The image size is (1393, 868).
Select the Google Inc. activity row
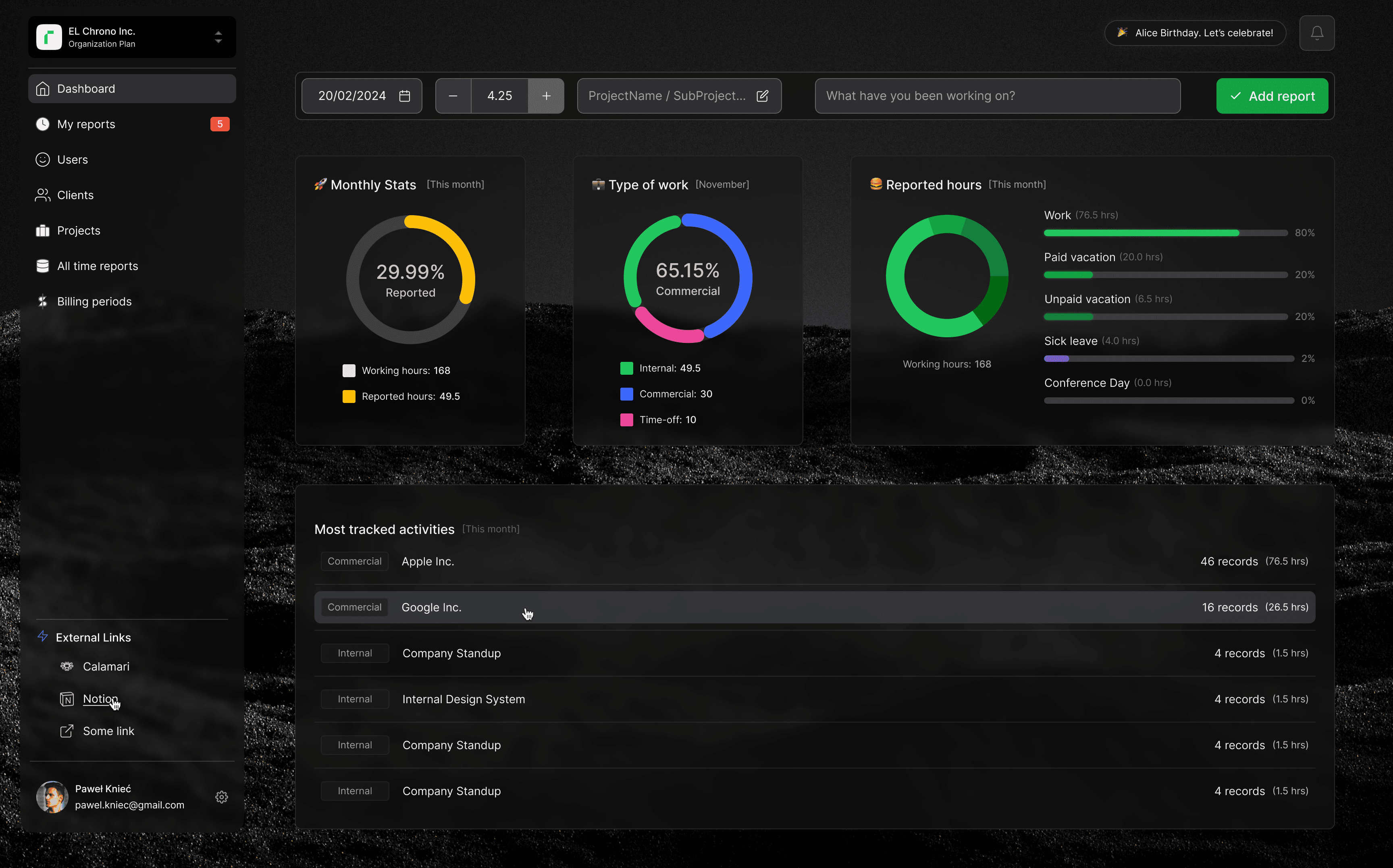pyautogui.click(x=814, y=607)
